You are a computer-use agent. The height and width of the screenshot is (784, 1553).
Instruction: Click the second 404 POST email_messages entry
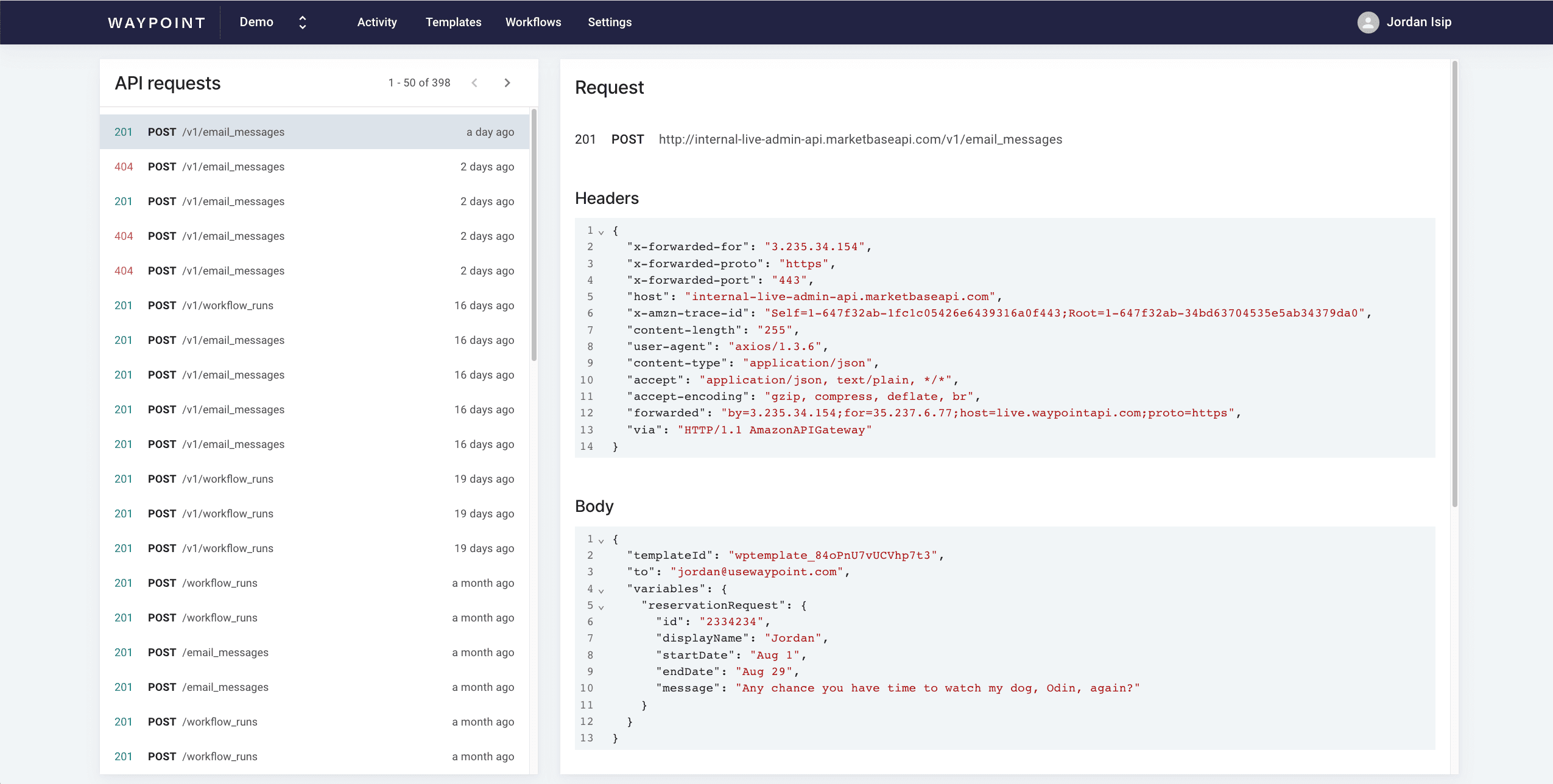point(313,235)
